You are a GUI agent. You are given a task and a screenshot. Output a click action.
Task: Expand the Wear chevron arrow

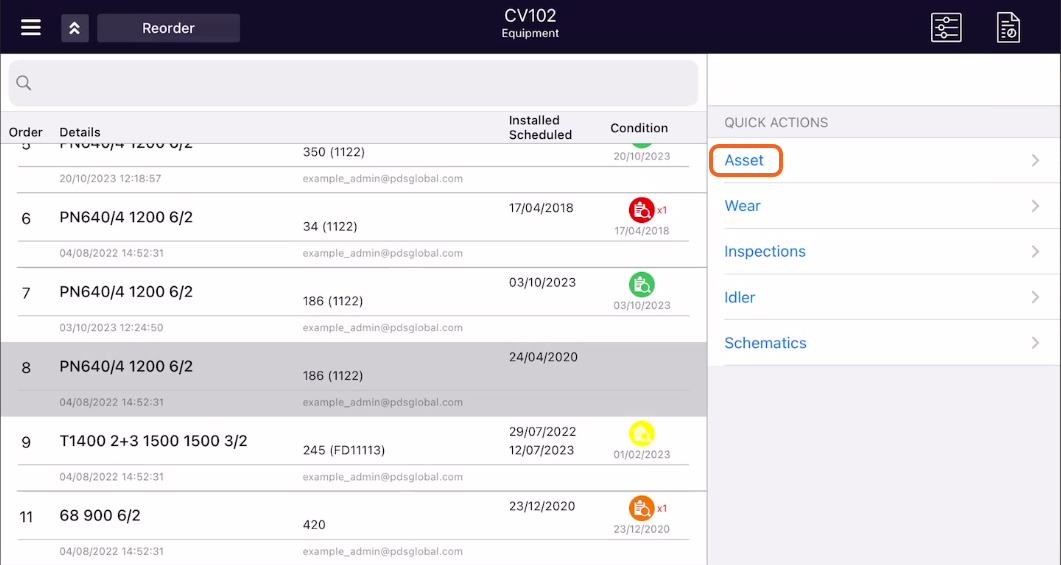(x=1035, y=206)
